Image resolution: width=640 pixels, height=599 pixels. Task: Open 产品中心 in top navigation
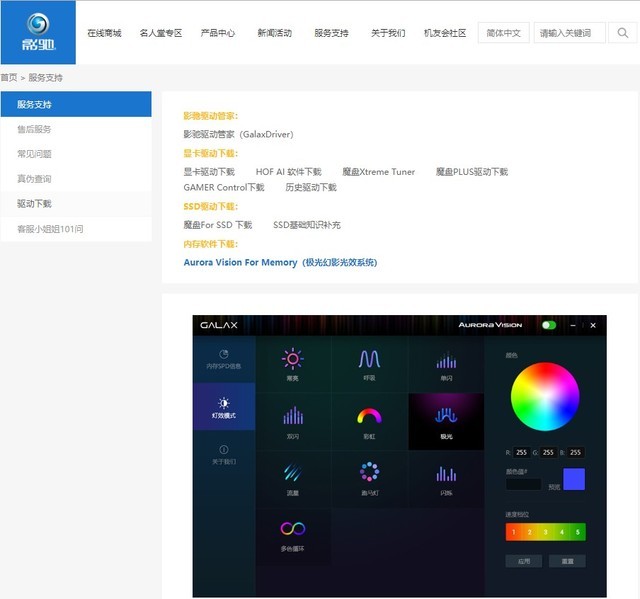pos(218,33)
